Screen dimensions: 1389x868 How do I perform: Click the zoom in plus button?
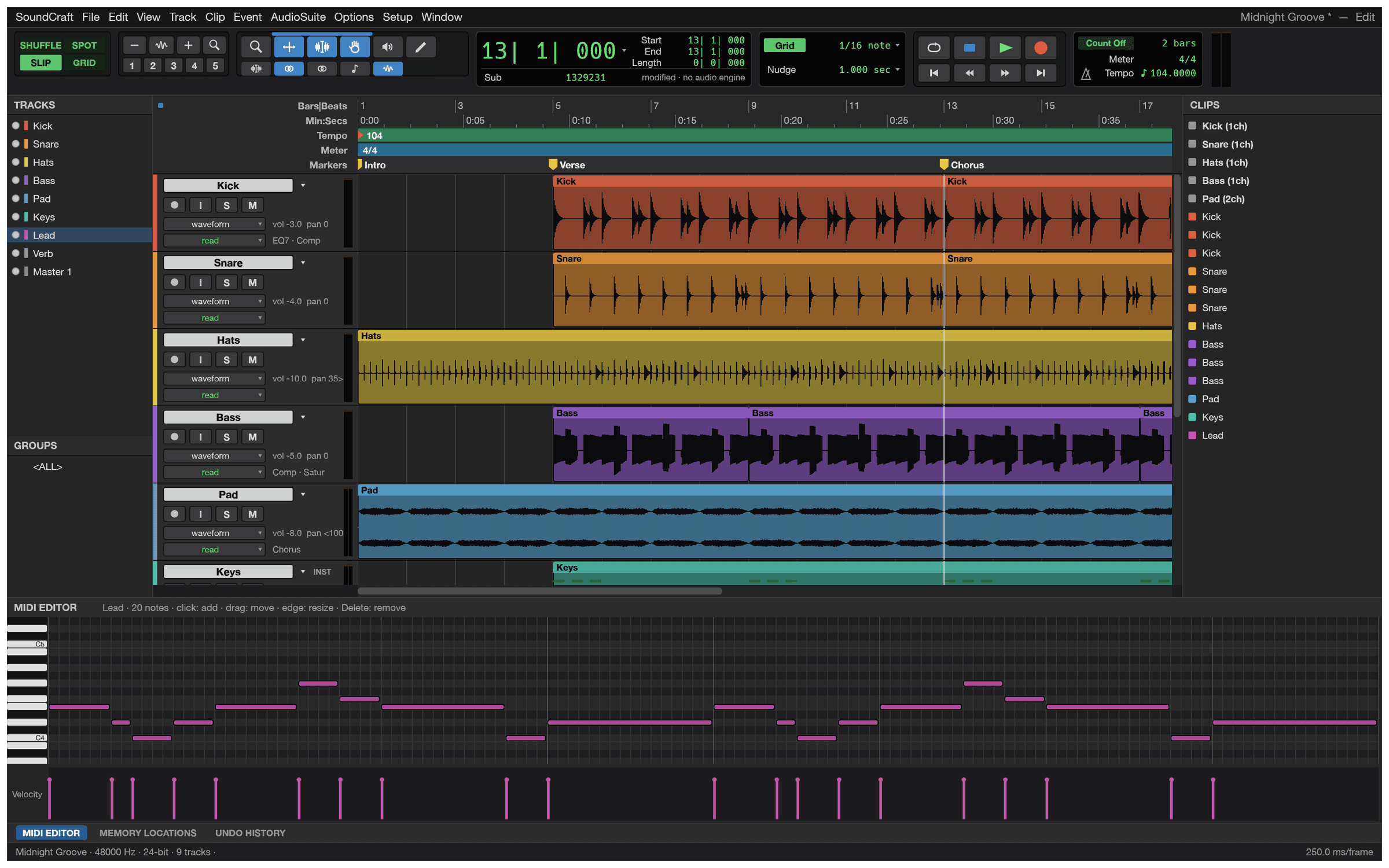click(188, 45)
